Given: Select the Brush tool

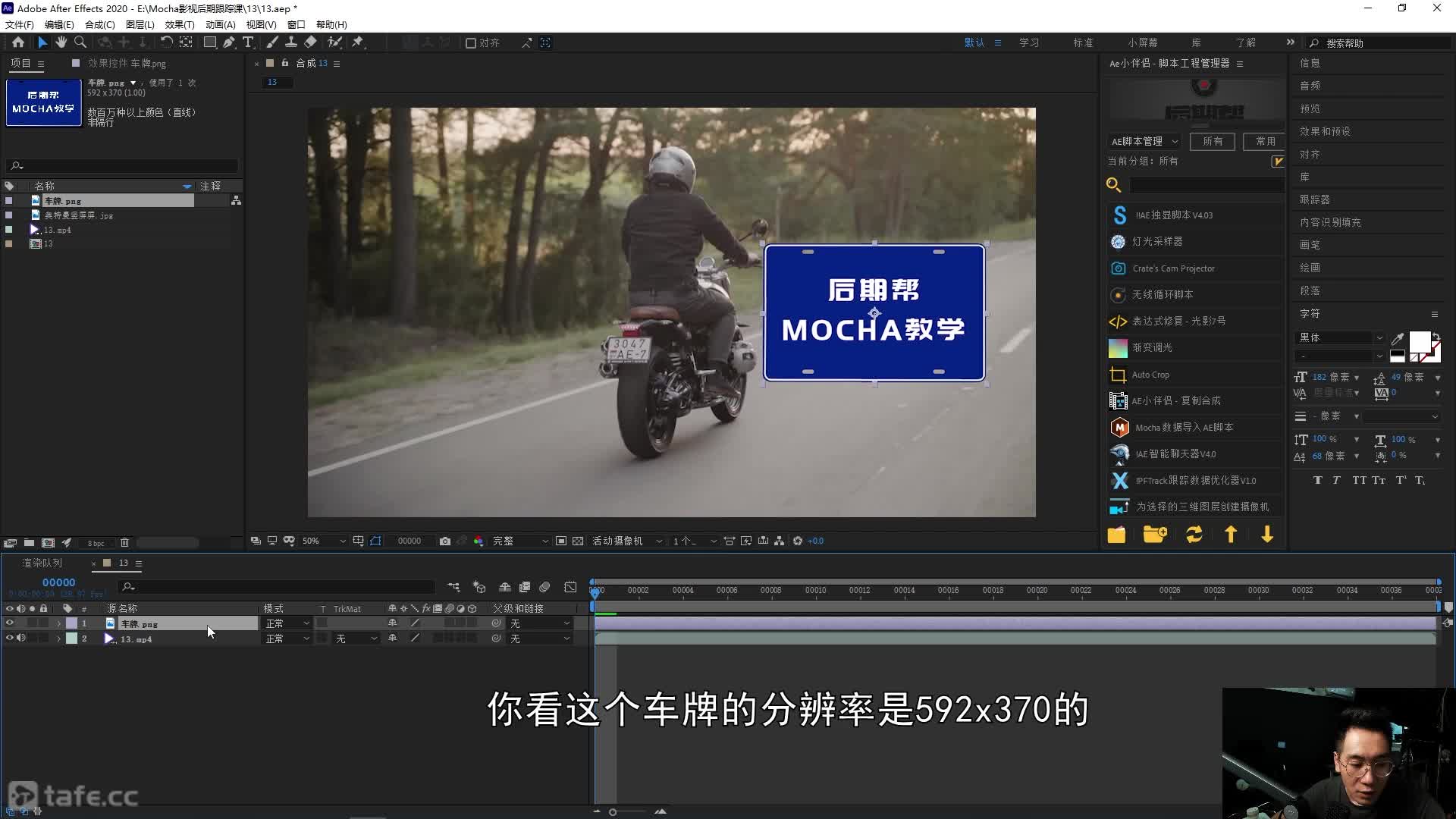Looking at the screenshot, I should tap(272, 42).
